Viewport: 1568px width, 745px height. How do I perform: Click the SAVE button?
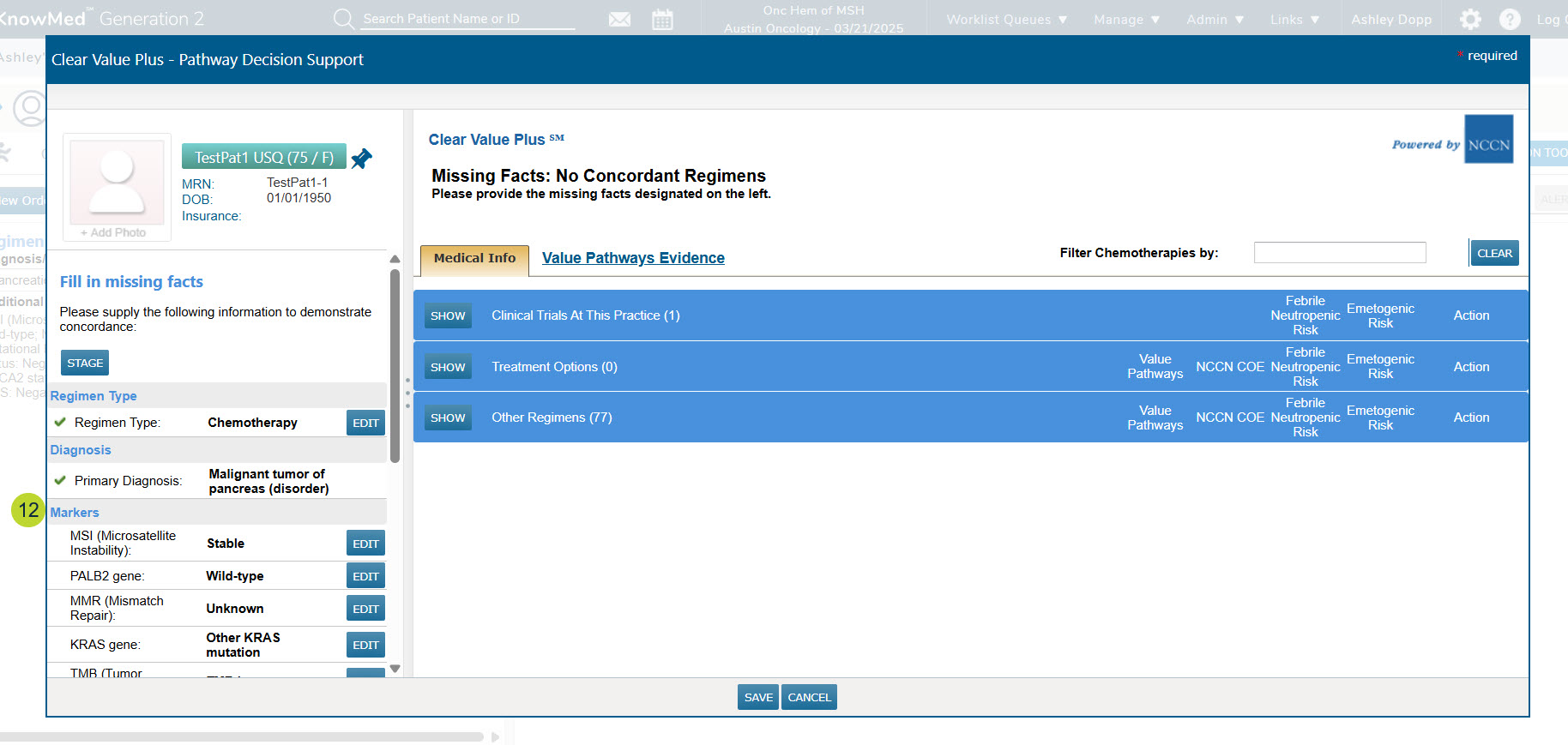point(757,697)
